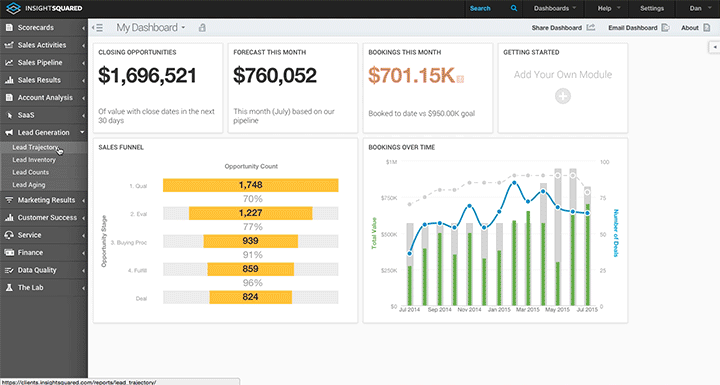Collapse the Lead Generation section
Viewport: 720px width, 385px height.
coord(44,132)
